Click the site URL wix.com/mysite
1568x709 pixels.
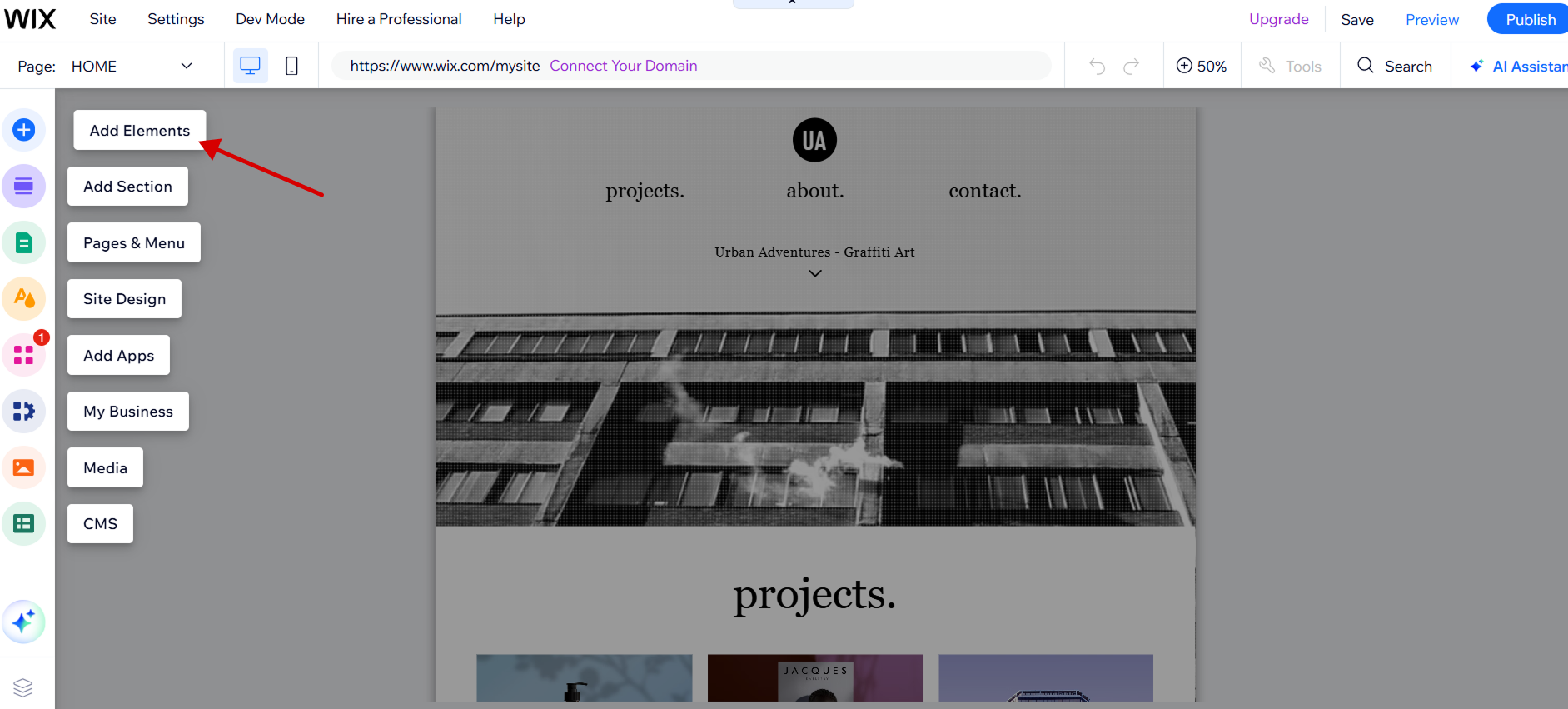pos(445,66)
